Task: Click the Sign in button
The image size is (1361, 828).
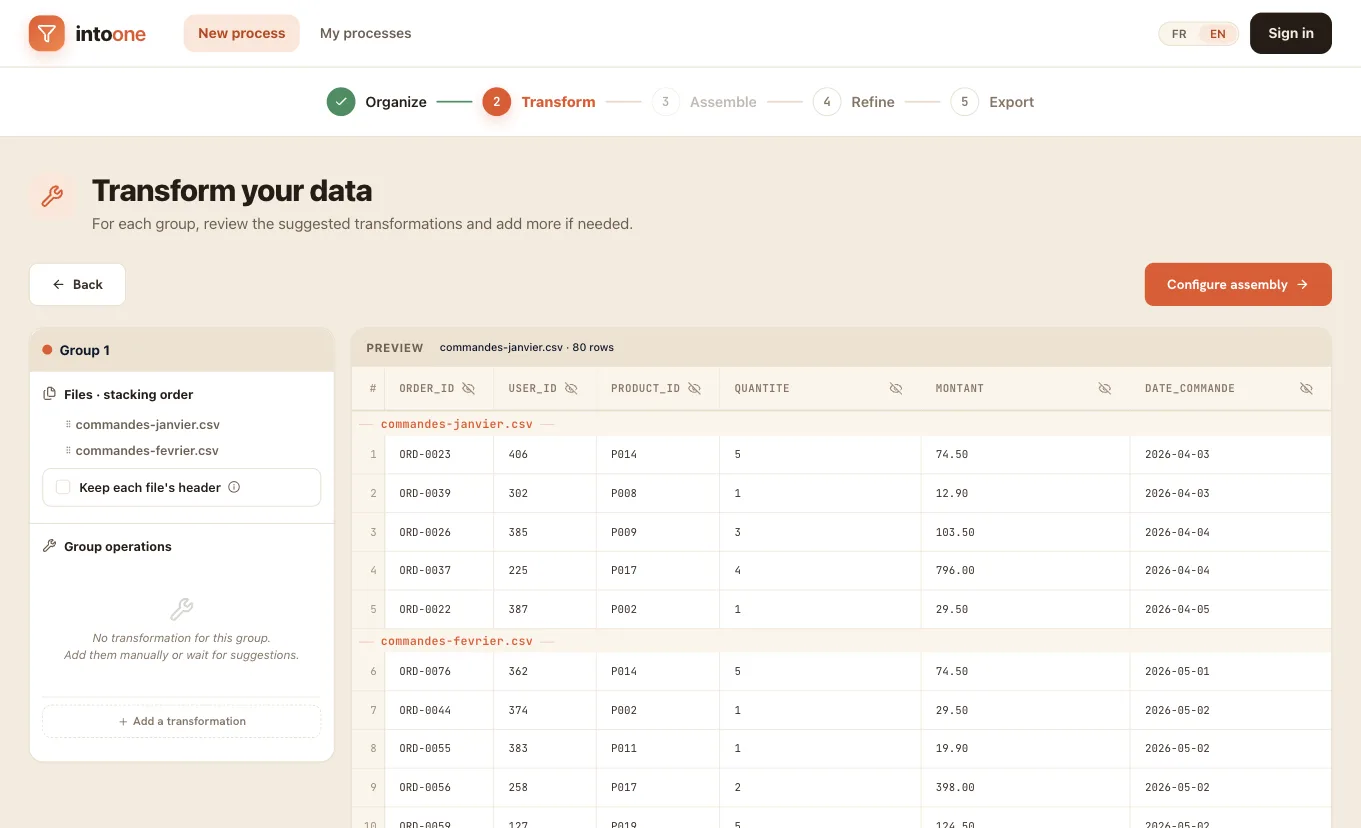Action: click(x=1290, y=33)
